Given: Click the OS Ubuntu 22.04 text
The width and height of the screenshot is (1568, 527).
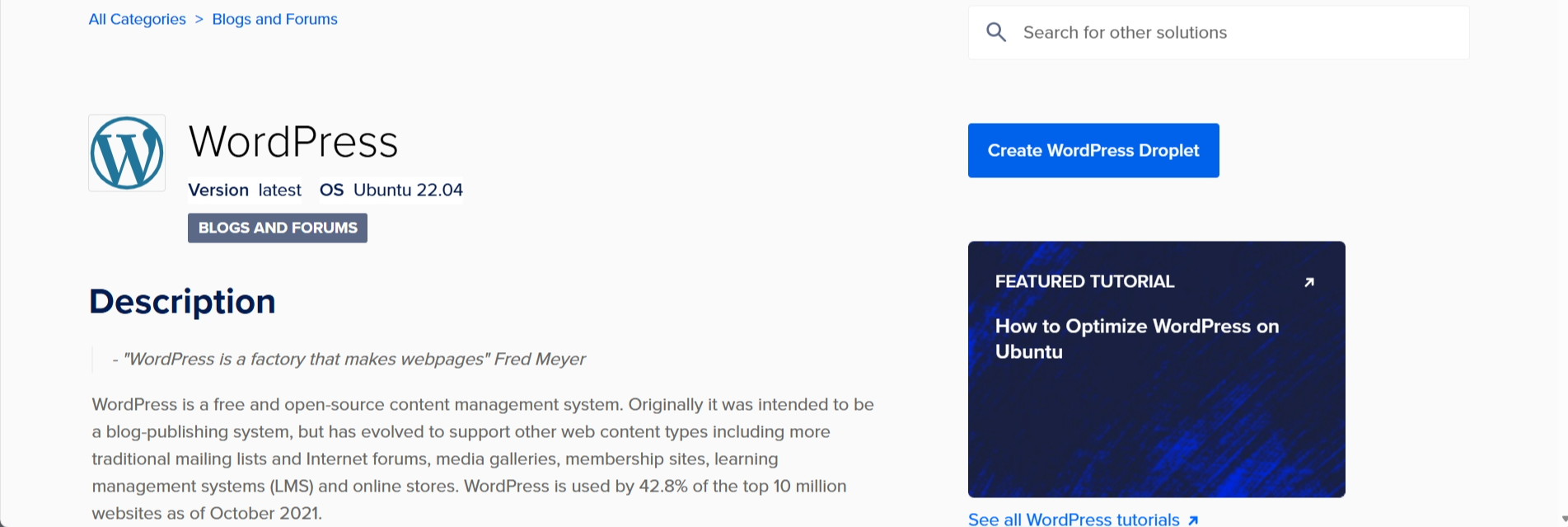Looking at the screenshot, I should 391,190.
